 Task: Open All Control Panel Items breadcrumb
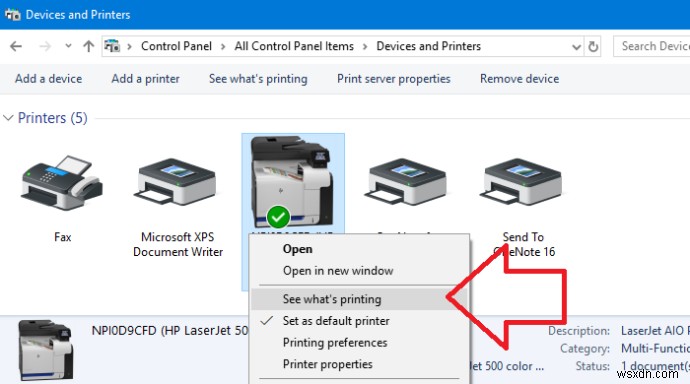tap(294, 46)
